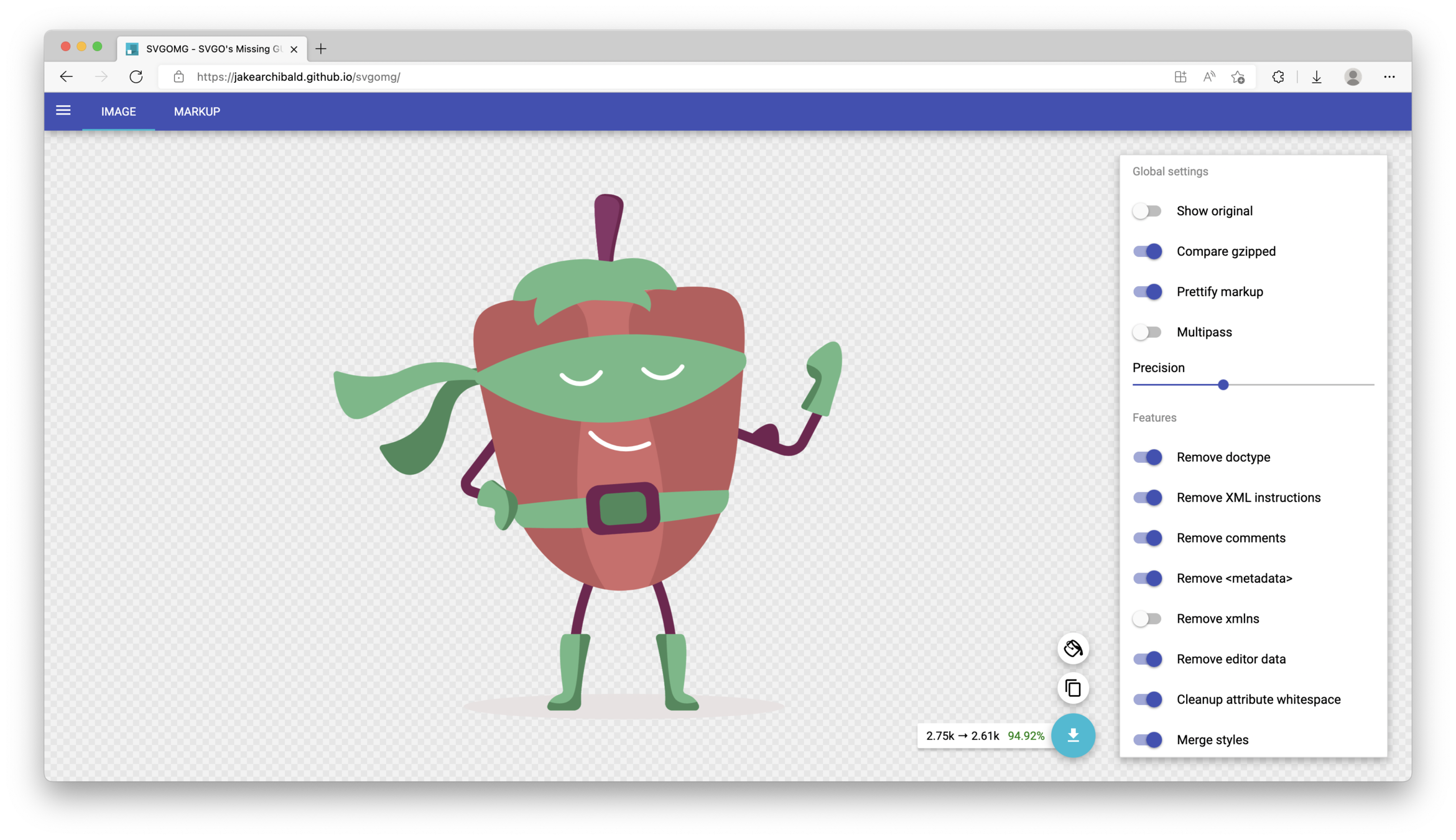The image size is (1456, 840).
Task: Open browser settings and more menu
Action: pyautogui.click(x=1389, y=77)
